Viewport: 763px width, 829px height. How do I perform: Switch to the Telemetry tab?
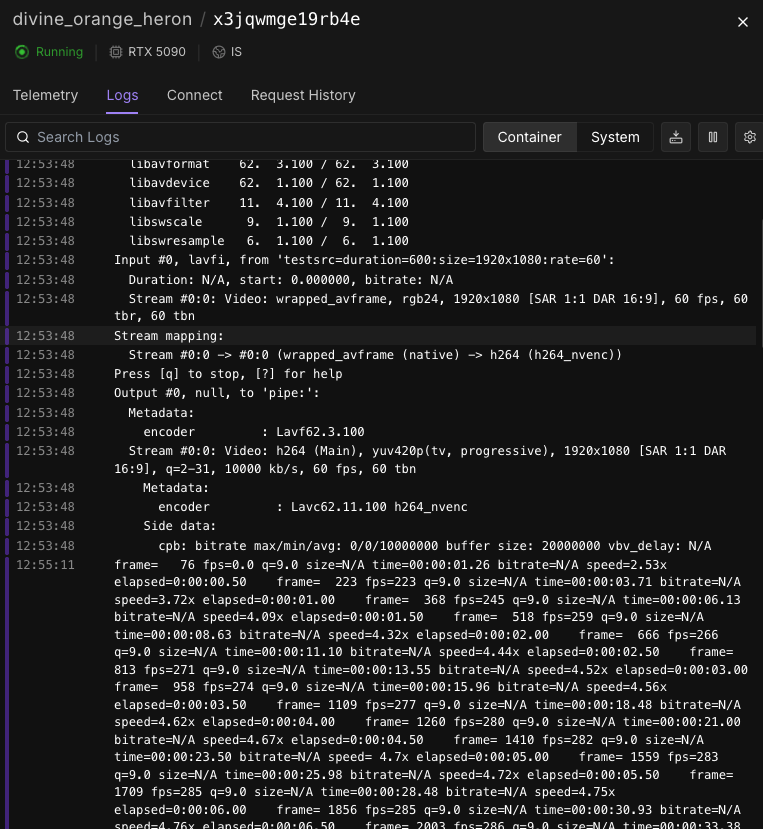click(45, 95)
